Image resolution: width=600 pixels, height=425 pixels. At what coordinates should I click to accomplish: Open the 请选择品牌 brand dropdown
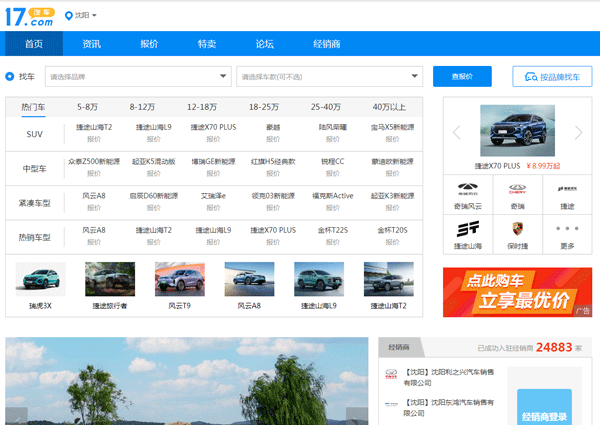pyautogui.click(x=138, y=77)
